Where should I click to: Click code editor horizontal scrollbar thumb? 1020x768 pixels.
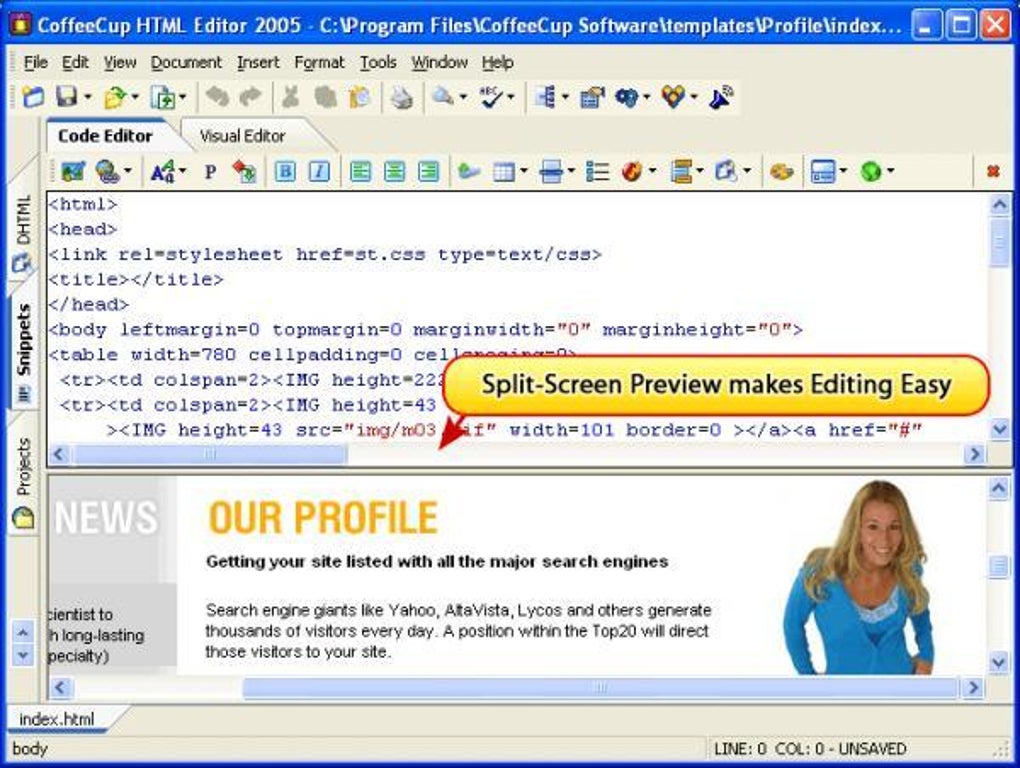click(x=209, y=454)
